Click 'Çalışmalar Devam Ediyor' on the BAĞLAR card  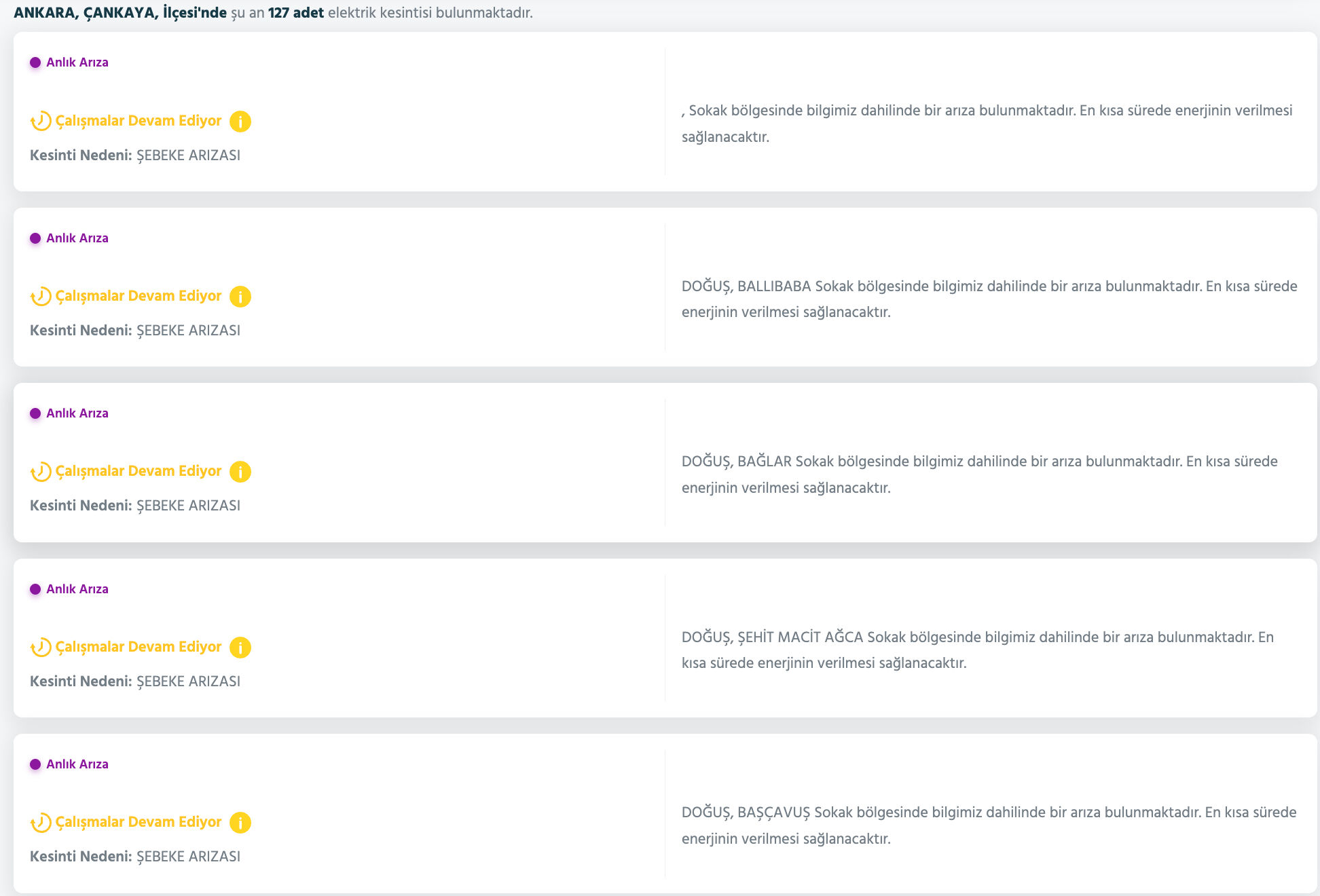click(139, 471)
